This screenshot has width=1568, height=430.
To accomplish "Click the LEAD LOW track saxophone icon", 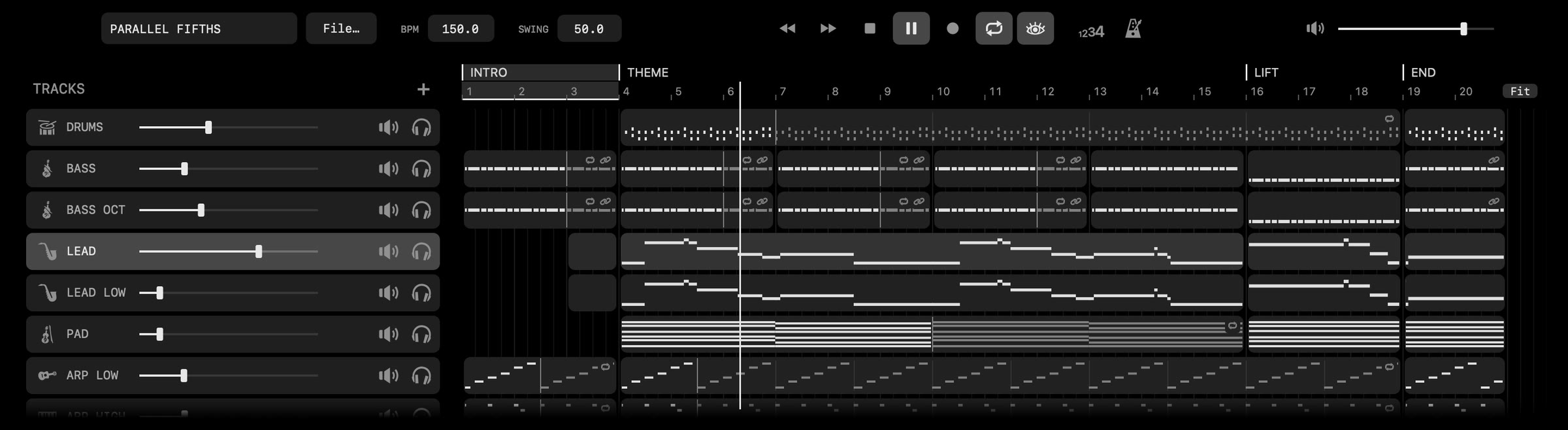I will (47, 293).
